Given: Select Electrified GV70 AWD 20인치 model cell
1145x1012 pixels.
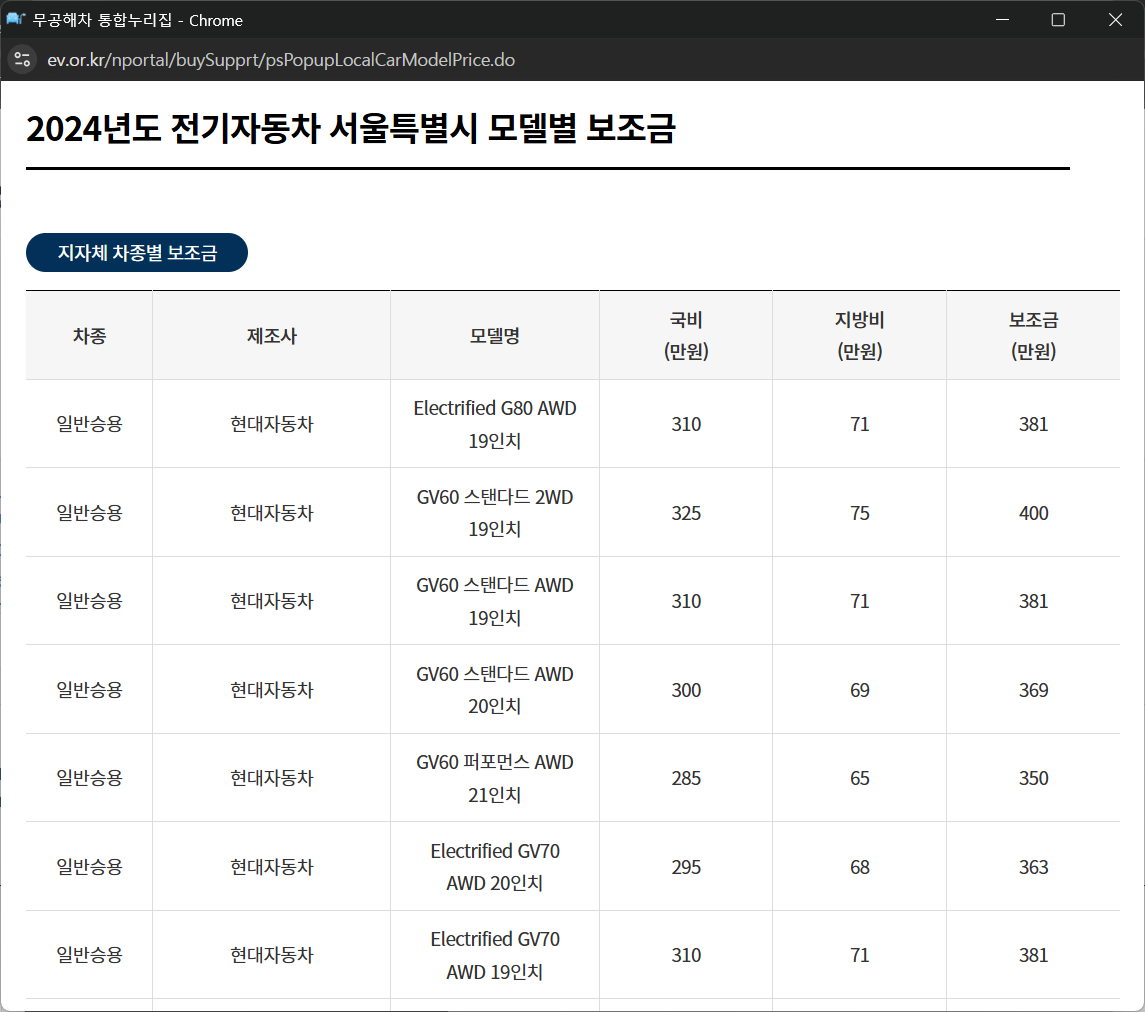Looking at the screenshot, I should click(x=494, y=867).
